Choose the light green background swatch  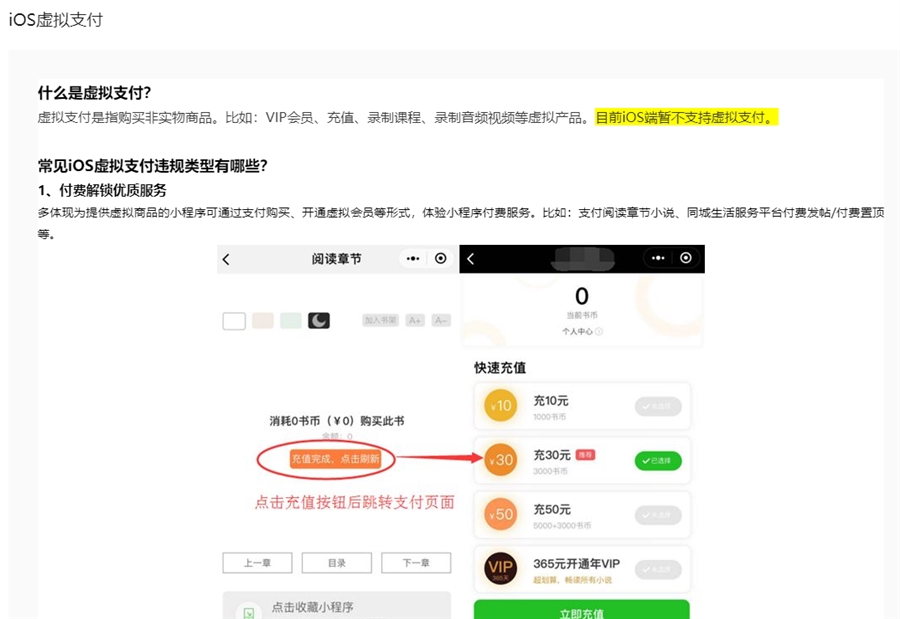tap(291, 320)
